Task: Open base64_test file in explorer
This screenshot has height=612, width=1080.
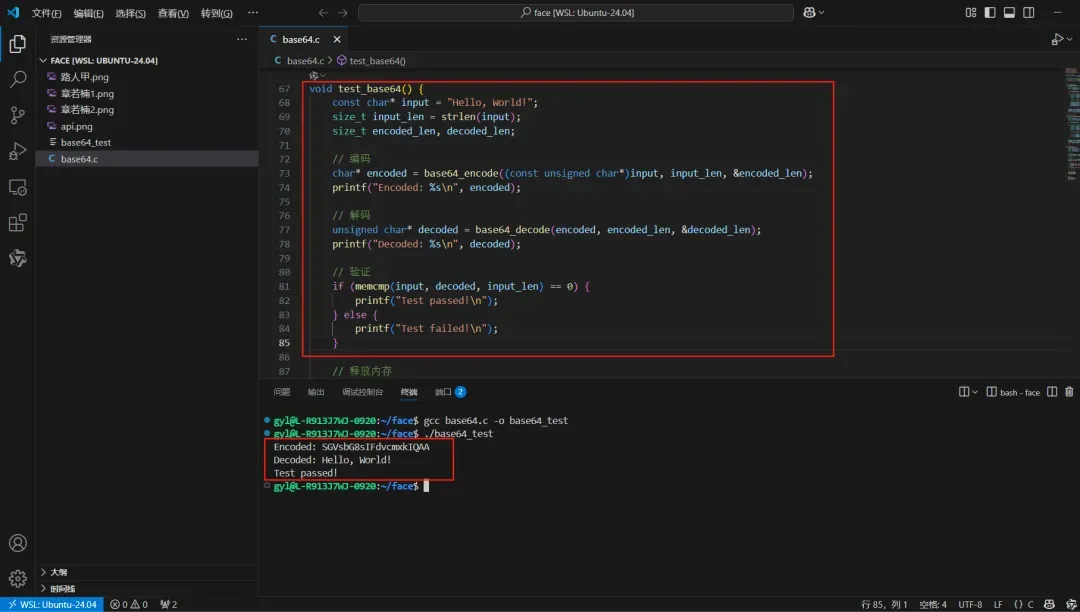Action: pyautogui.click(x=85, y=142)
